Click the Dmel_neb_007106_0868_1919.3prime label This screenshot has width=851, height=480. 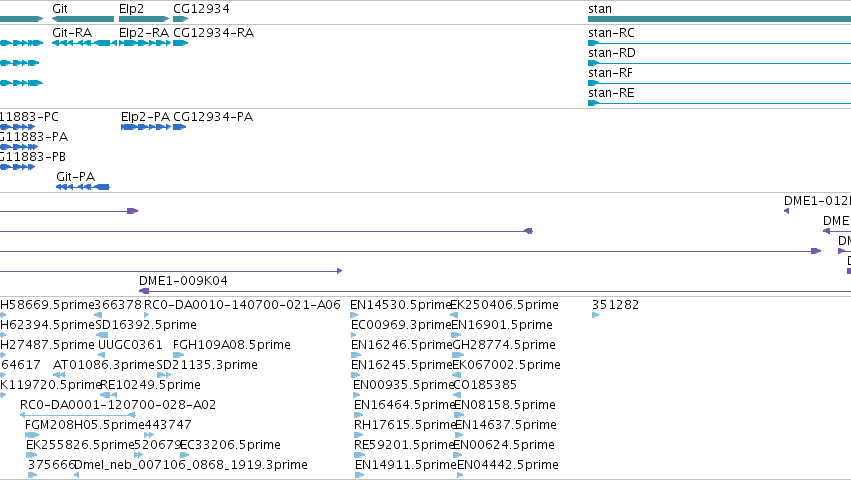pyautogui.click(x=190, y=465)
